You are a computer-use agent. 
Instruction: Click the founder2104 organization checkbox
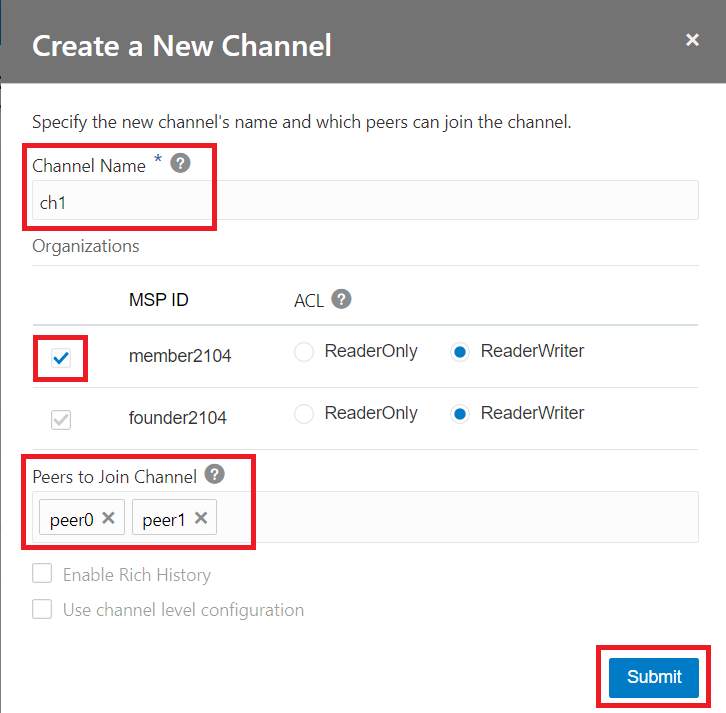(x=61, y=420)
